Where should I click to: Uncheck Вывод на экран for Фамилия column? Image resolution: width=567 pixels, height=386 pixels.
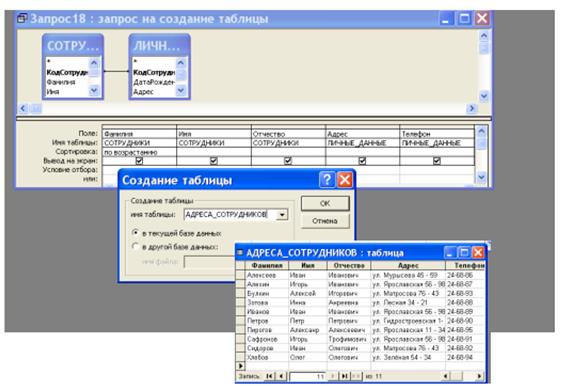click(x=139, y=160)
